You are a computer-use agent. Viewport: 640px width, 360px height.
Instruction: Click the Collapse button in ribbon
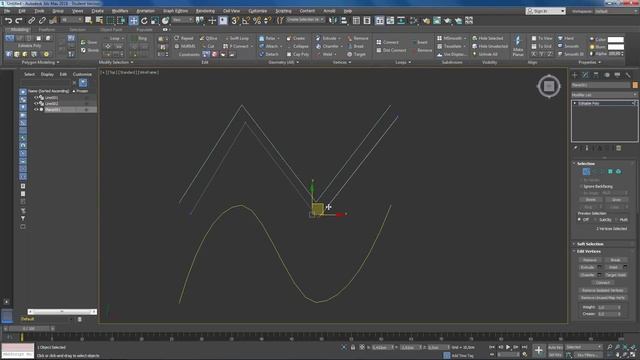click(297, 46)
